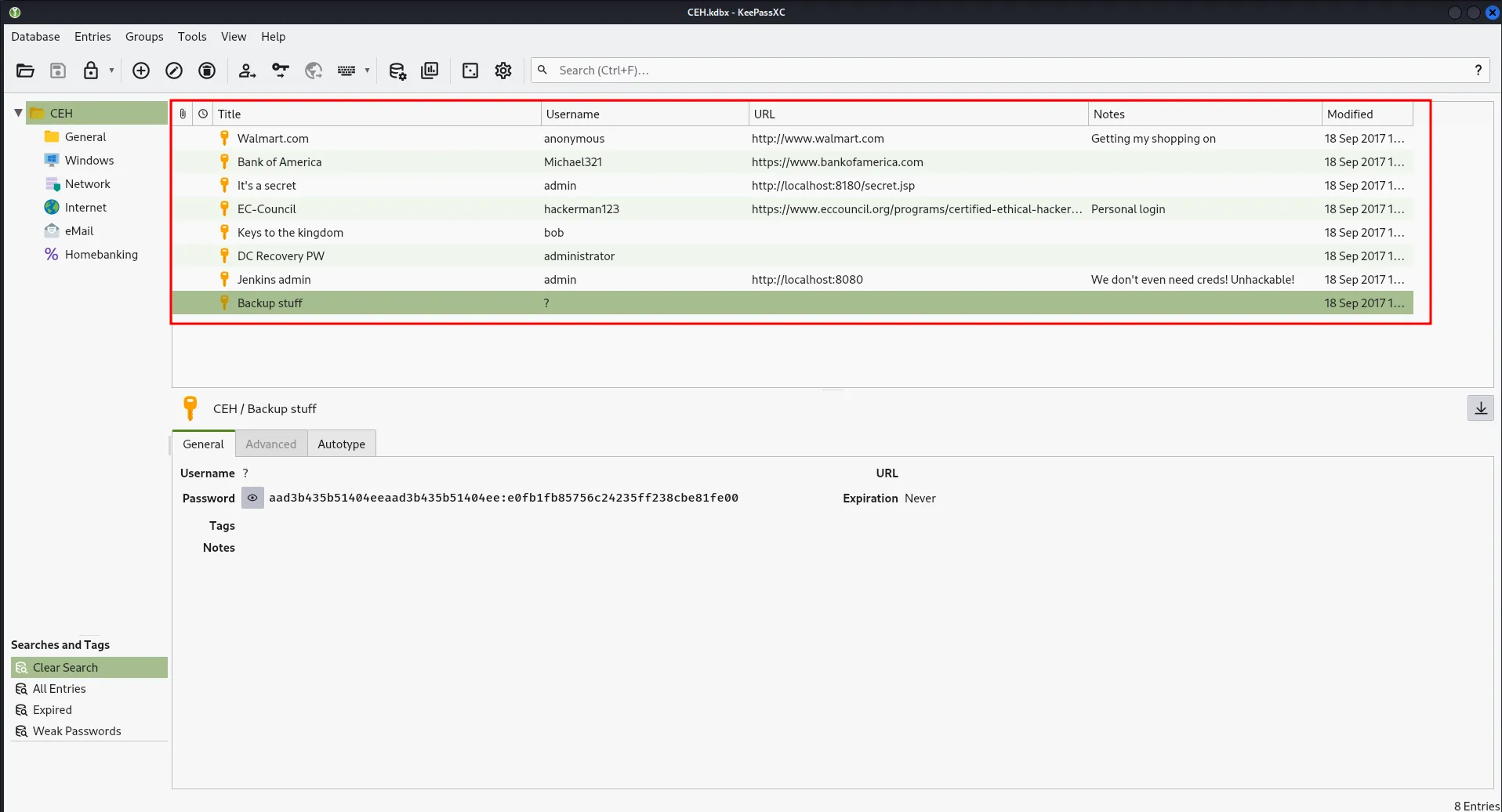Sort by the expiry clock column
The width and height of the screenshot is (1502, 812).
pos(203,114)
